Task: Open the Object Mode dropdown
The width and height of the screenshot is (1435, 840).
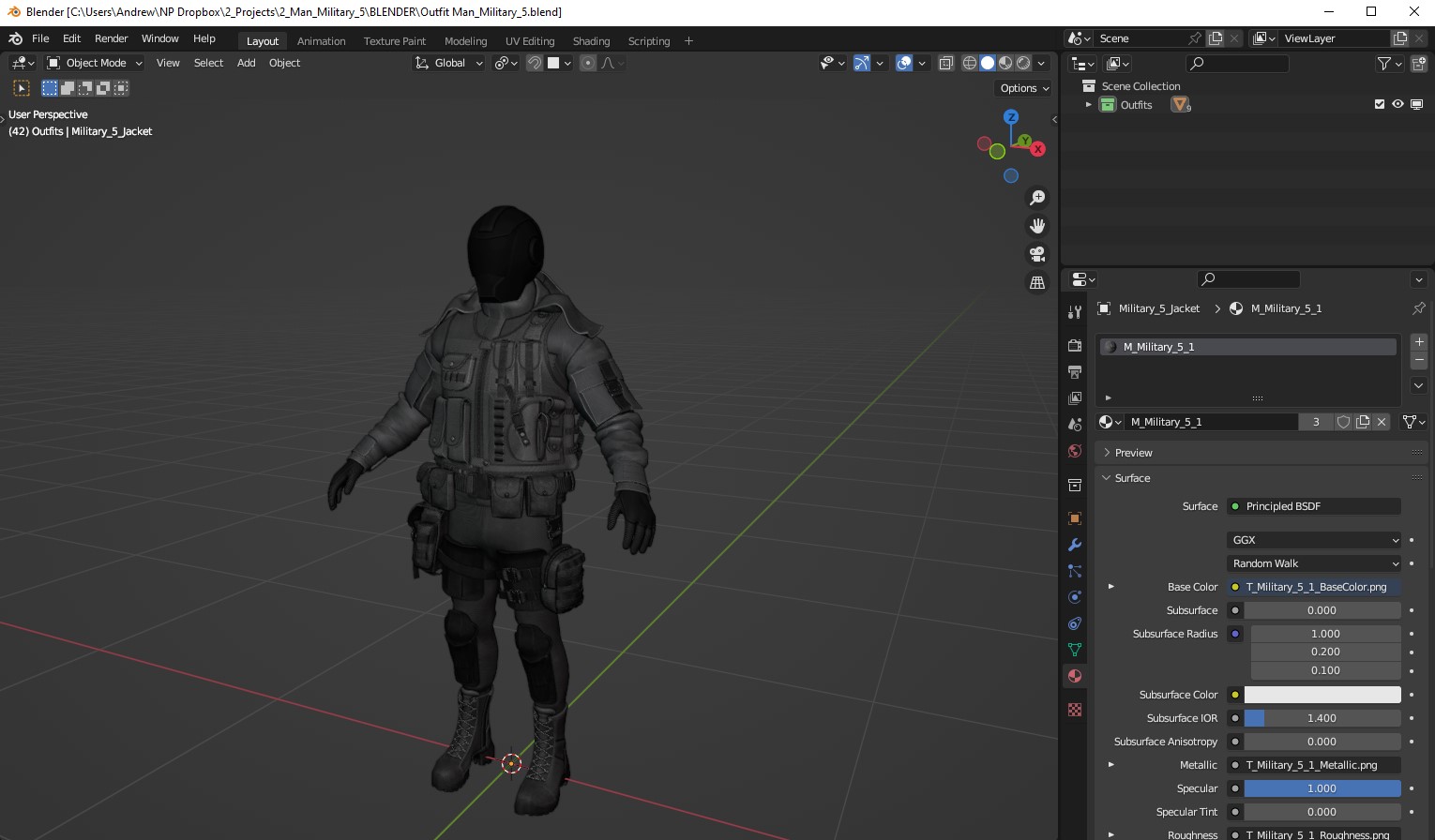Action: point(94,63)
